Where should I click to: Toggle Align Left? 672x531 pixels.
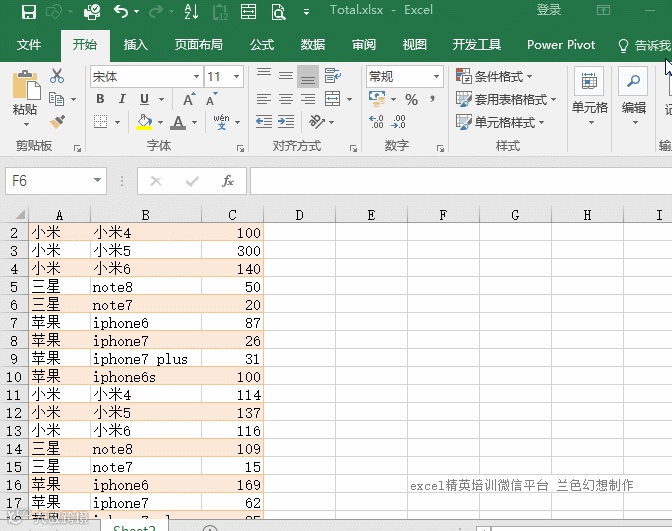264,99
